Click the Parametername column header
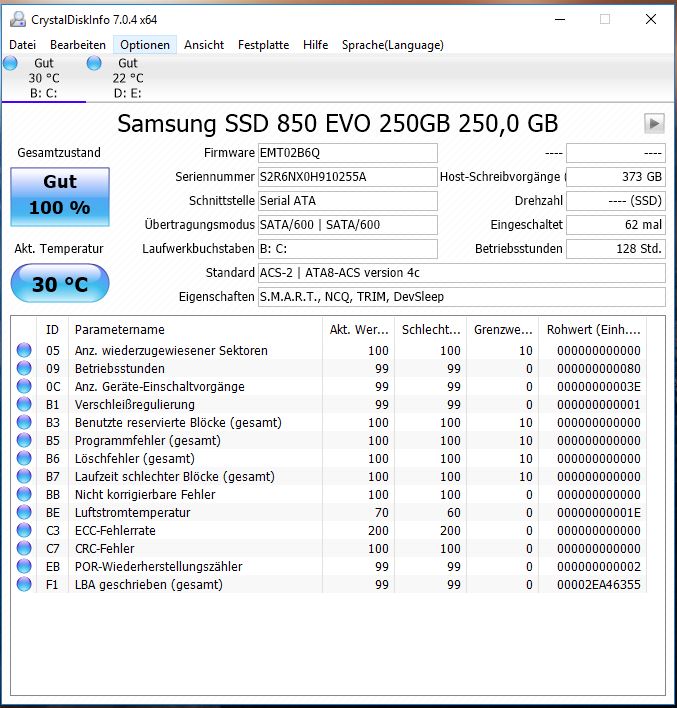This screenshot has width=677, height=708. [196, 330]
